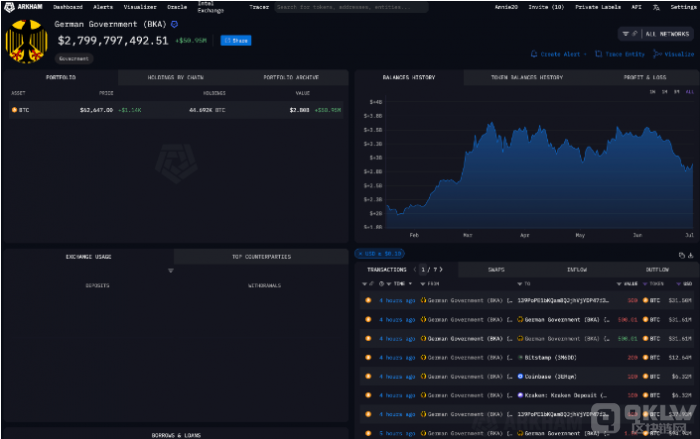
Task: Open the language translate icon in the top bar
Action: coord(656,7)
